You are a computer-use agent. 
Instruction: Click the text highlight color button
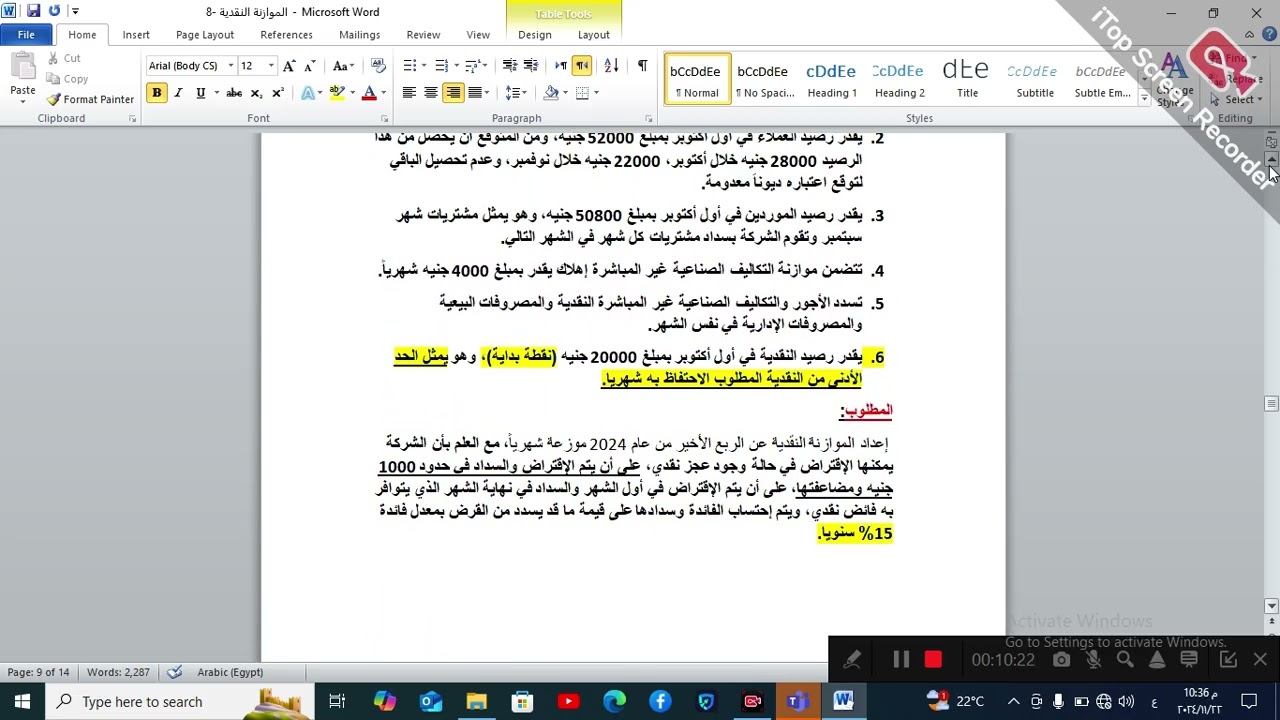[337, 93]
